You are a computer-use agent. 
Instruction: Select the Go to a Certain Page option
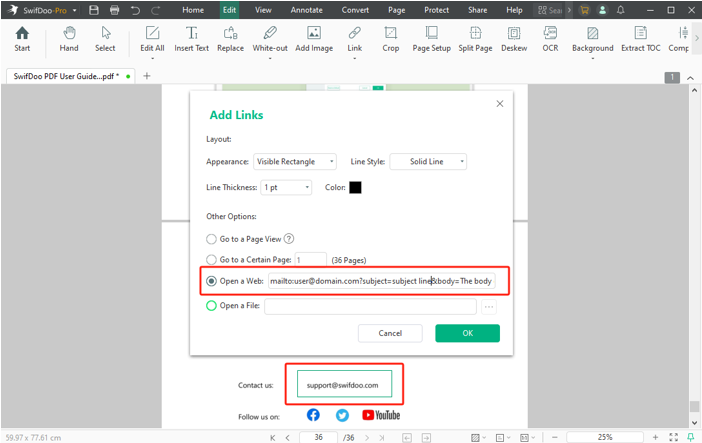tap(211, 260)
